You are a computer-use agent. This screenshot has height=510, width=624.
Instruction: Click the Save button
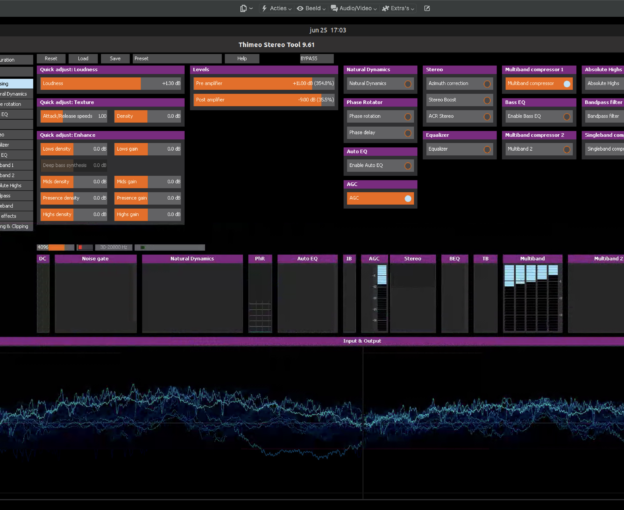pyautogui.click(x=115, y=58)
